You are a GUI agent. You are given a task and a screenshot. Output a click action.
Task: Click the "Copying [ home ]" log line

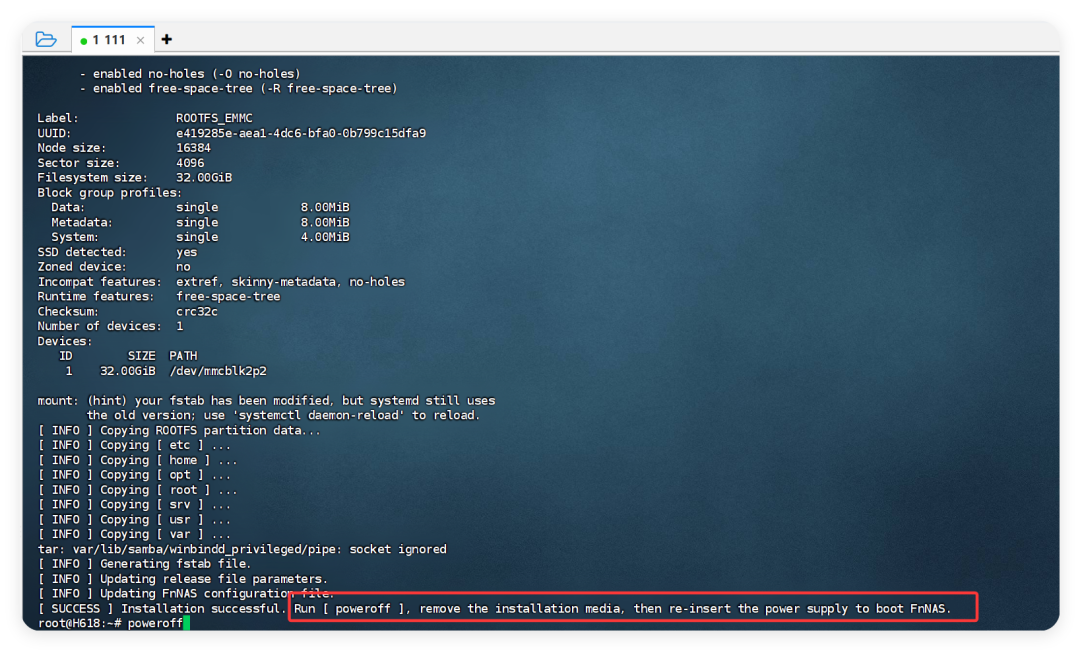coord(138,460)
